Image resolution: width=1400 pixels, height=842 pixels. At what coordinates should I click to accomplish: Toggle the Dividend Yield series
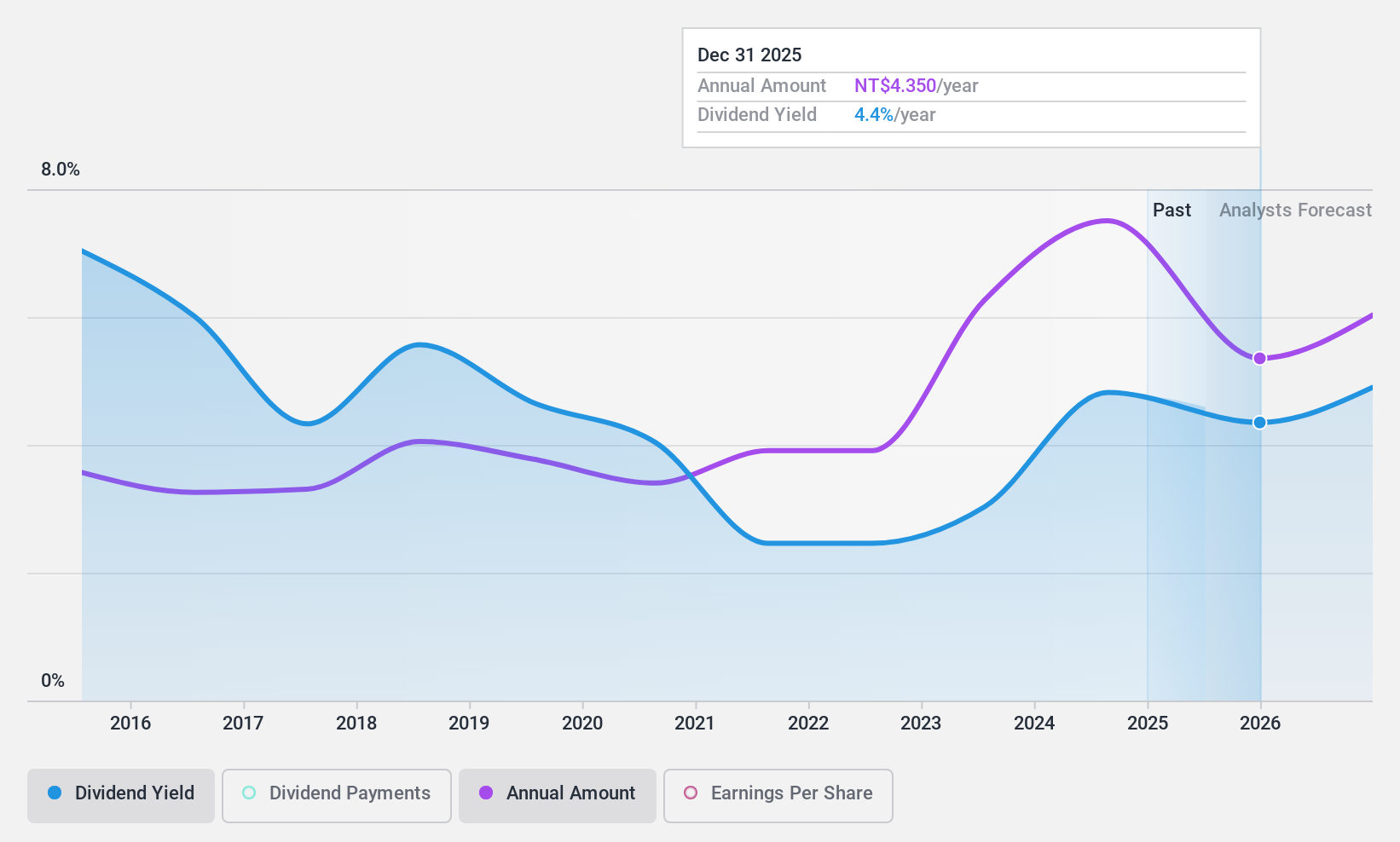coord(121,796)
